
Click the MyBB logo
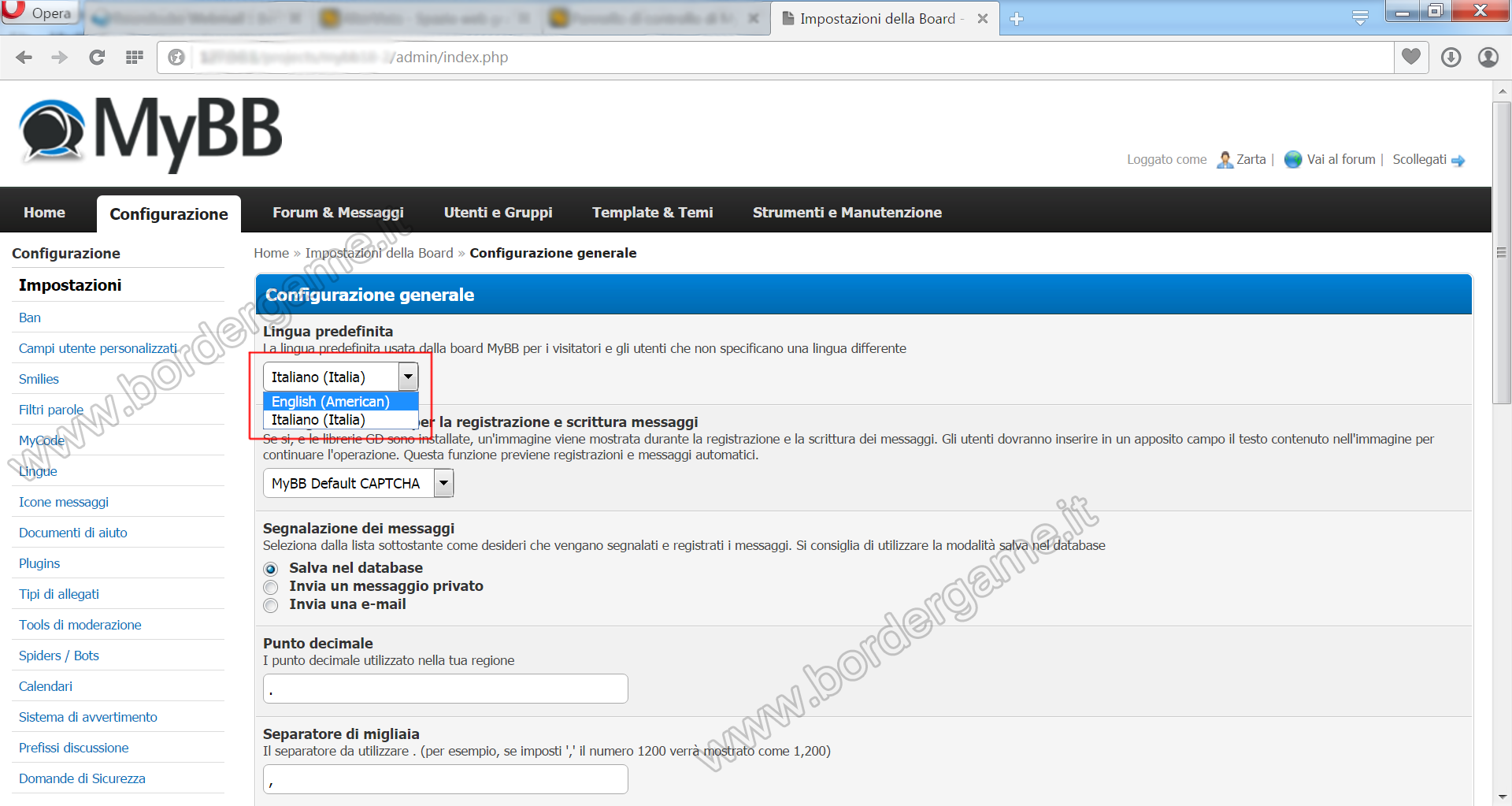click(x=150, y=133)
